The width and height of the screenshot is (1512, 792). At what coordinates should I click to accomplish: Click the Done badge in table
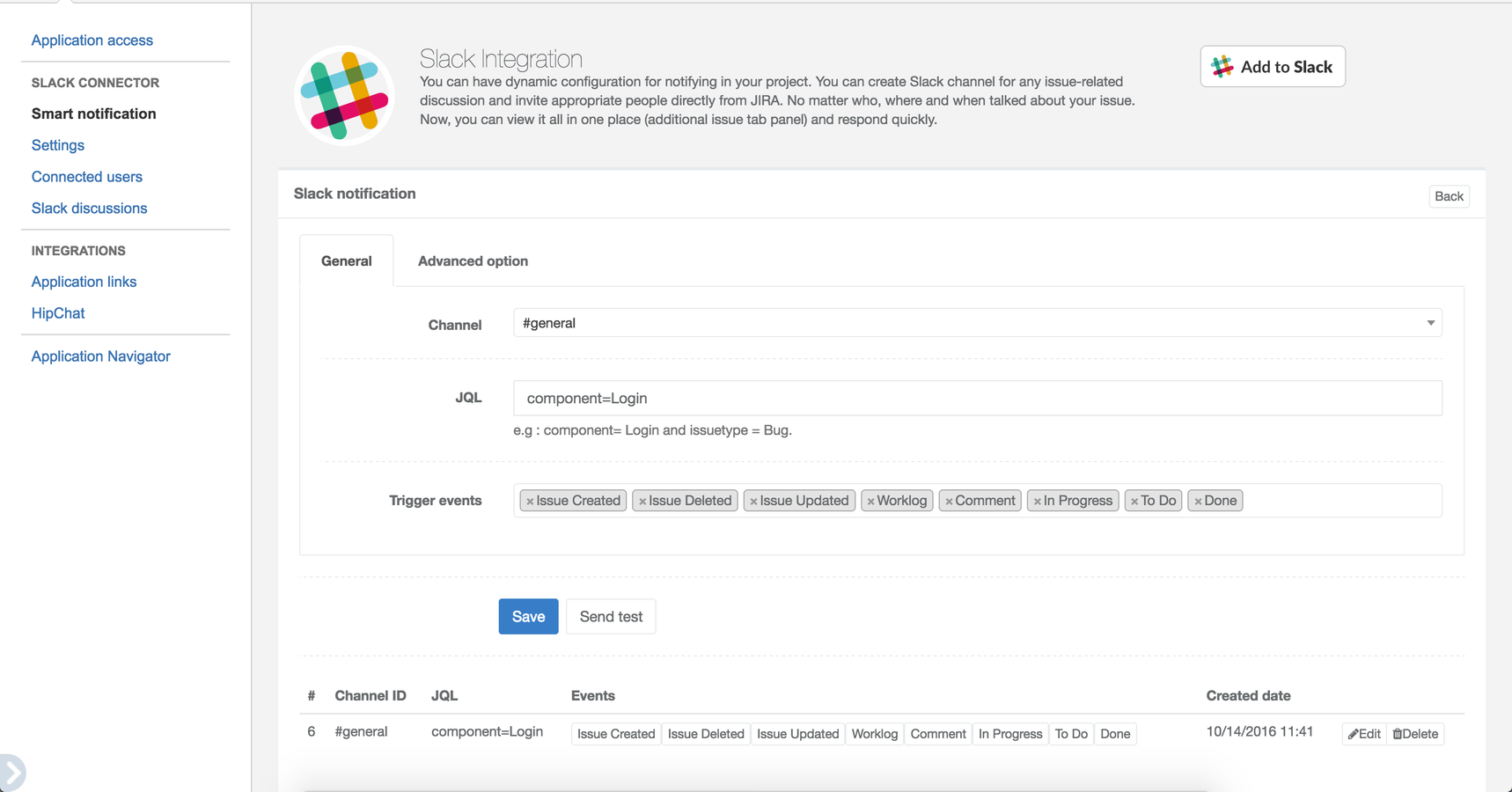pos(1115,734)
